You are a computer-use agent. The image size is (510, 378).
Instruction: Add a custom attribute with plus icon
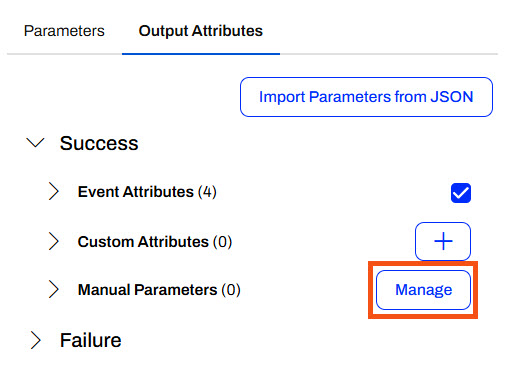coord(443,241)
